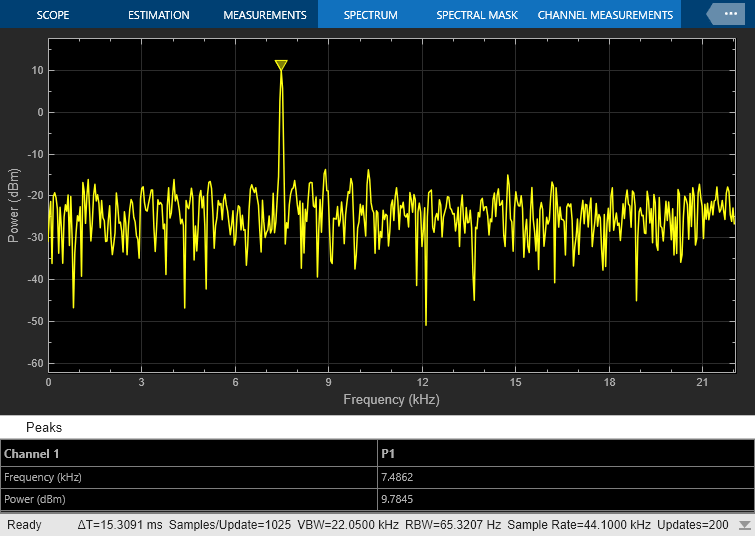The width and height of the screenshot is (755, 536).
Task: Open the MEASUREMENTS tab
Action: click(x=265, y=15)
